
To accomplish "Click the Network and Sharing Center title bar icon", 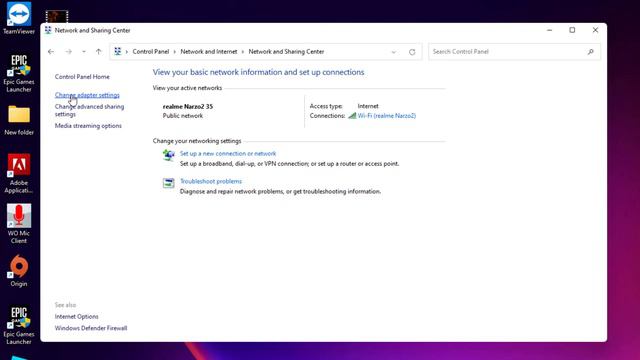I will (48, 30).
